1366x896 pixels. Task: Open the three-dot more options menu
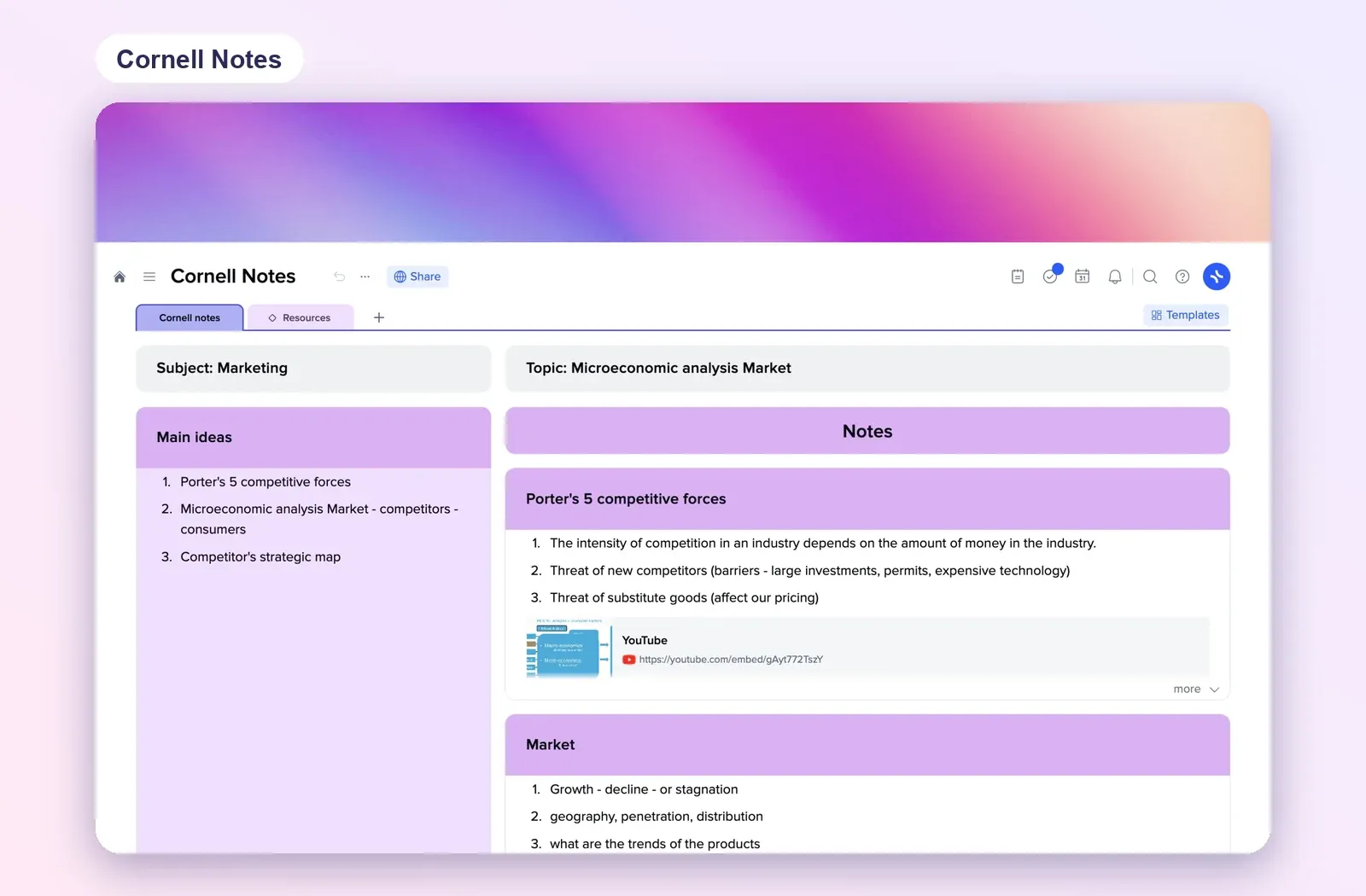[365, 276]
